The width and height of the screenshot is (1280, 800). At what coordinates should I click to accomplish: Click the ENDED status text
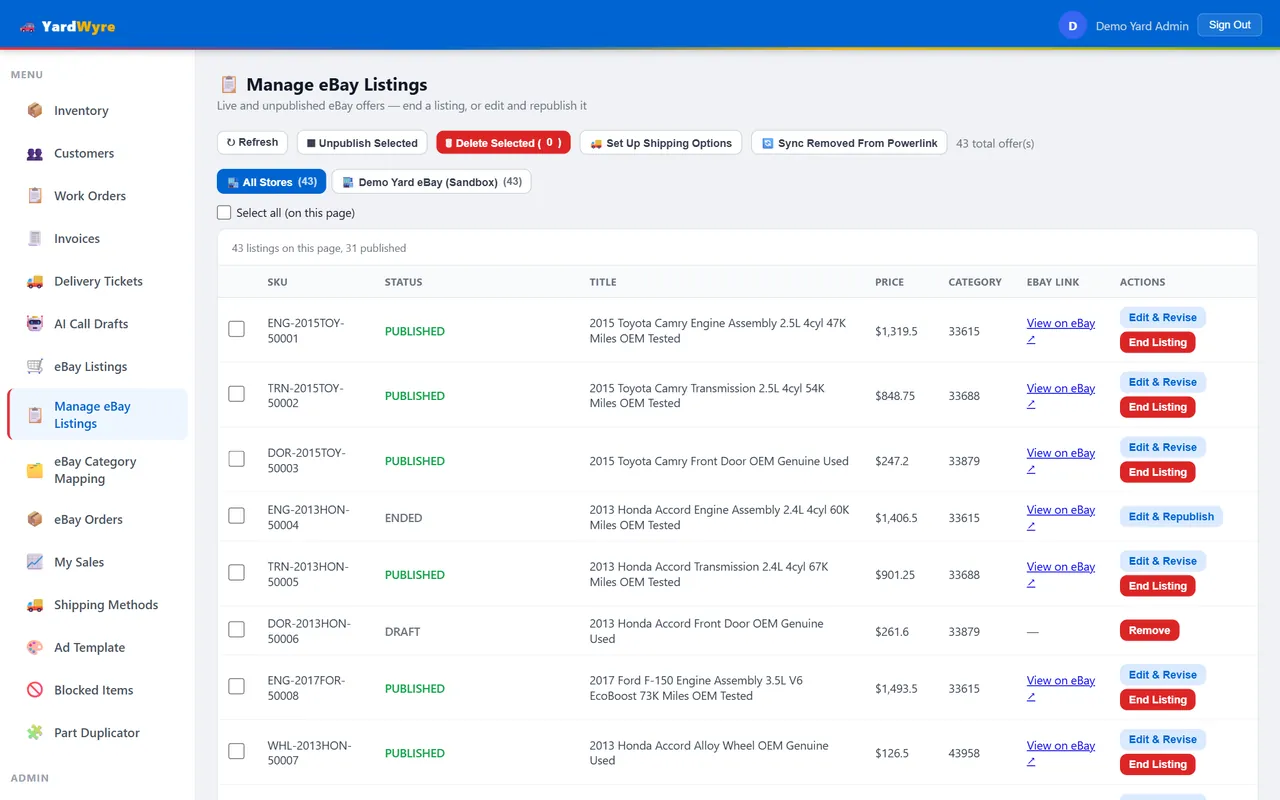point(403,518)
